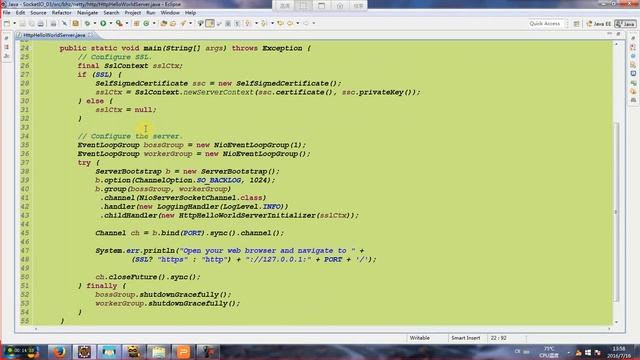Click the Debug bug icon
The width and height of the screenshot is (640, 360).
pyautogui.click(x=87, y=24)
